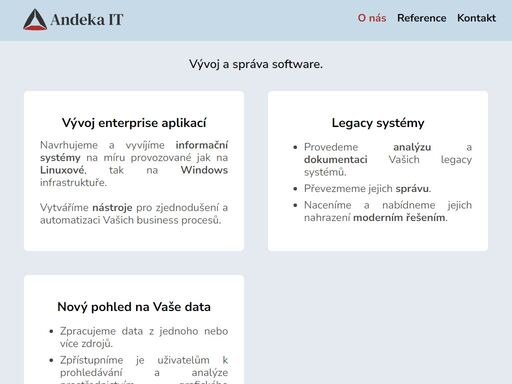
Task: Click the bold Linuxové word
Action: 63,170
